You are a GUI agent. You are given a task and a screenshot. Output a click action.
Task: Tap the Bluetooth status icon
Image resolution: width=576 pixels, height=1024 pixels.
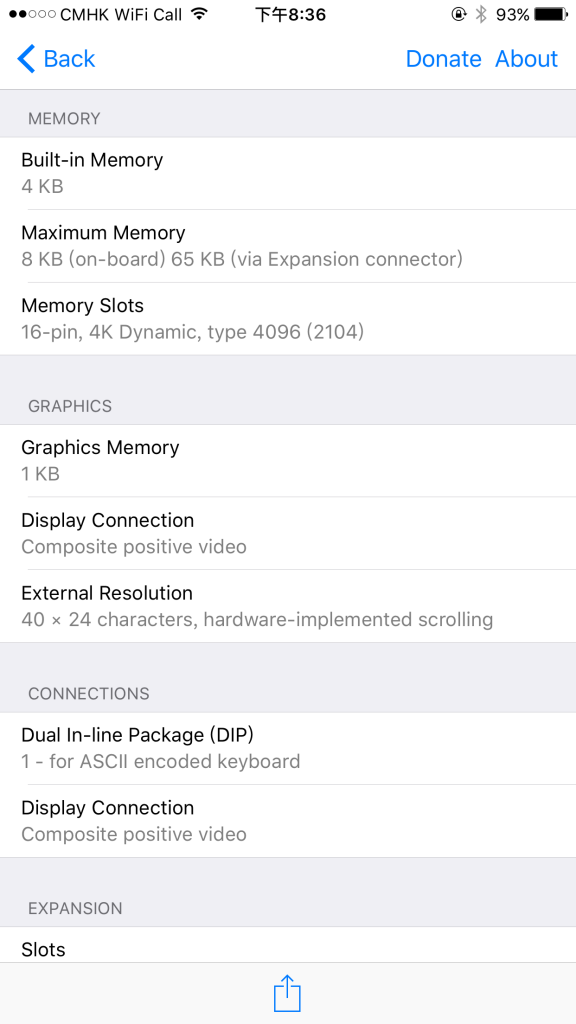(x=481, y=14)
